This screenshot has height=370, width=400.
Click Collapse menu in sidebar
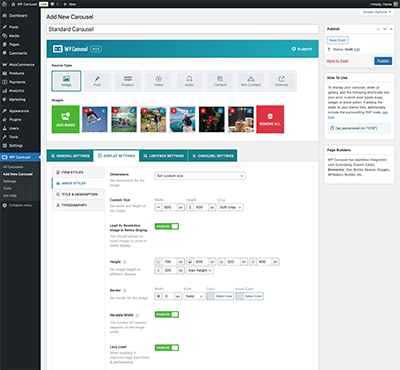pos(17,205)
